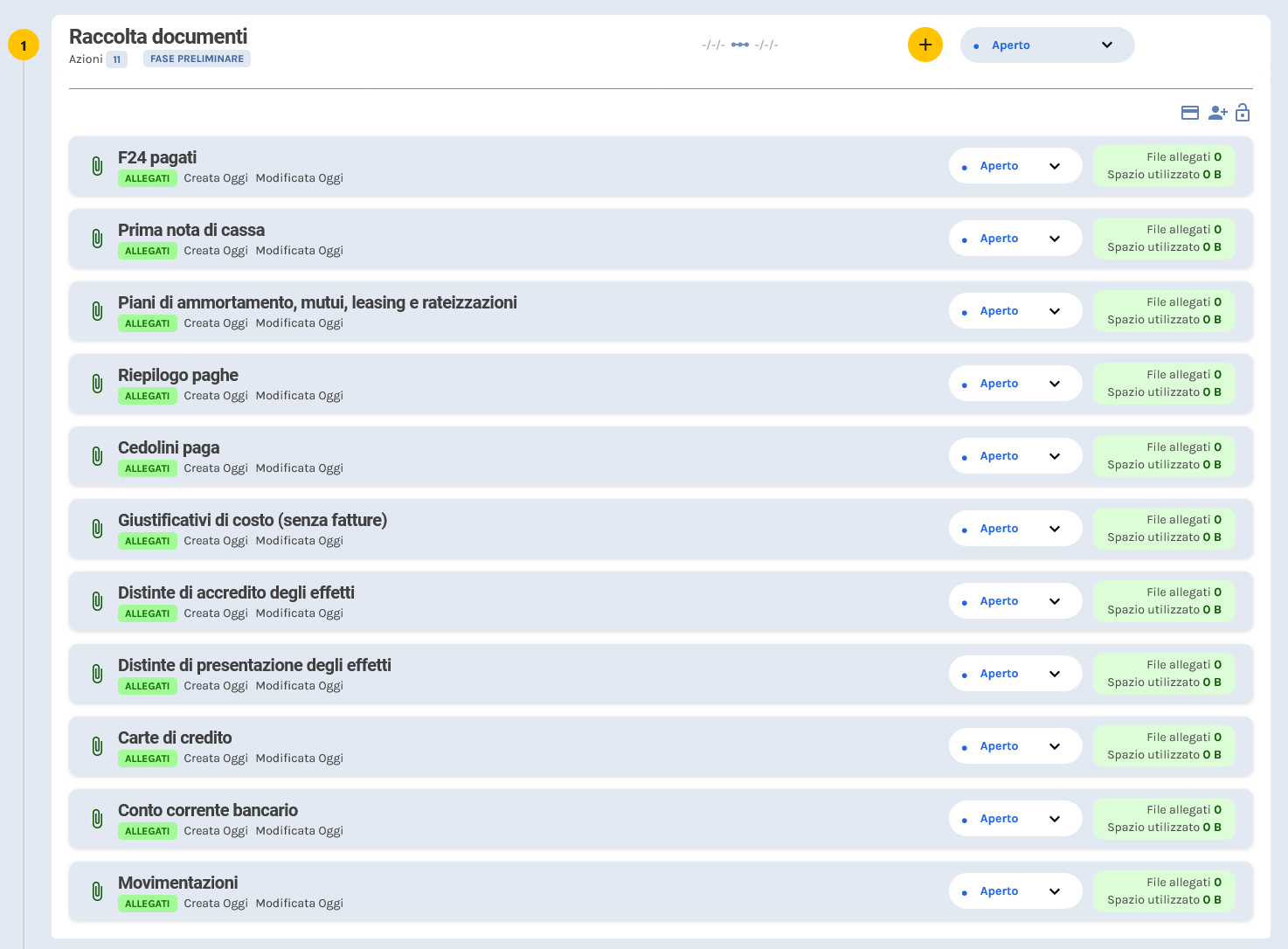Click paperclip icon for Movimentazioni

point(97,891)
